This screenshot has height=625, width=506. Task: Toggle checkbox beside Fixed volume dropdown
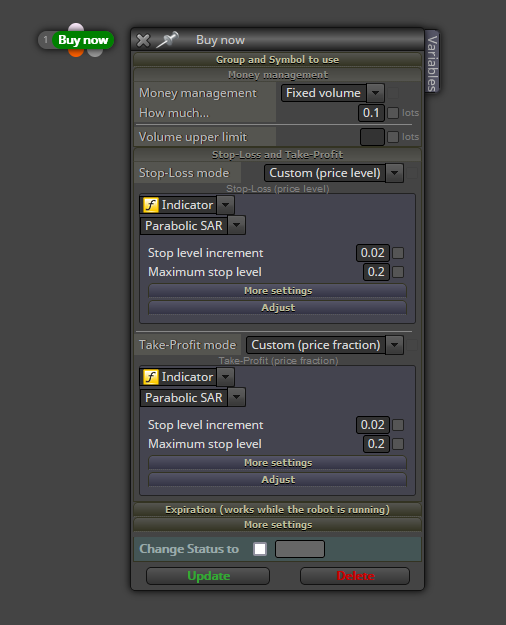click(x=393, y=93)
